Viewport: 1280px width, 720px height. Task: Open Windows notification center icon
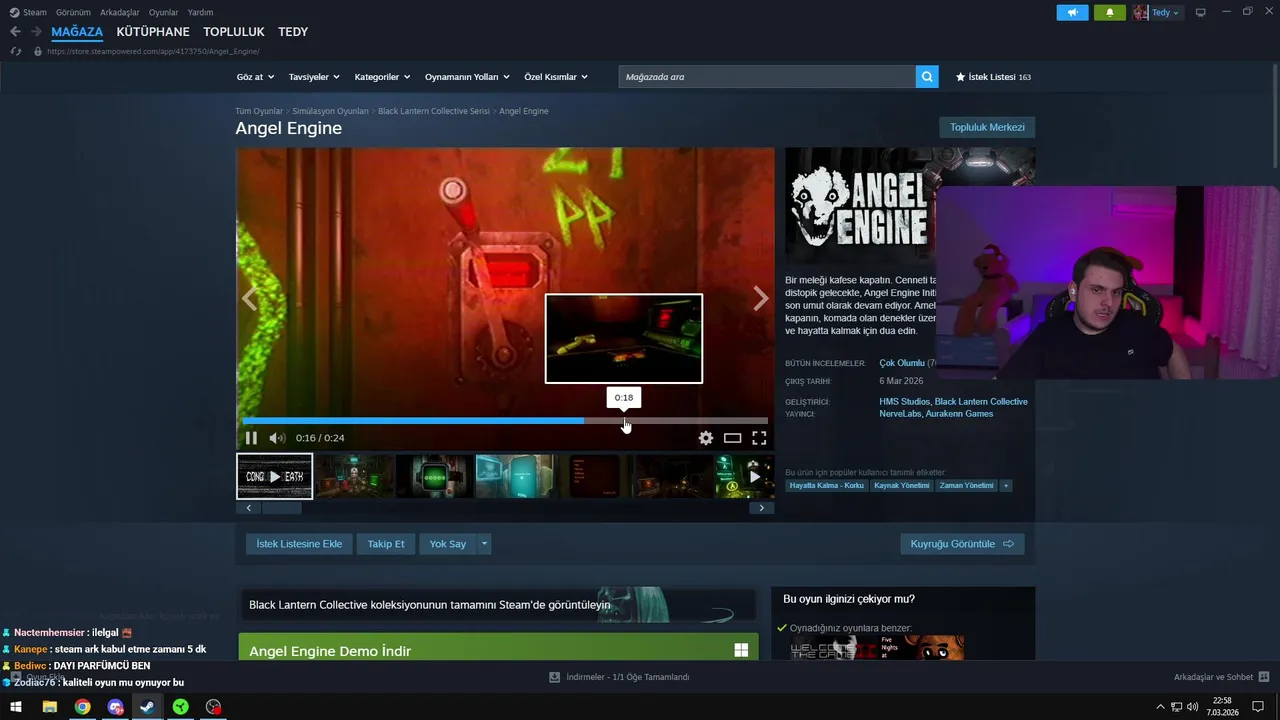click(x=1258, y=707)
